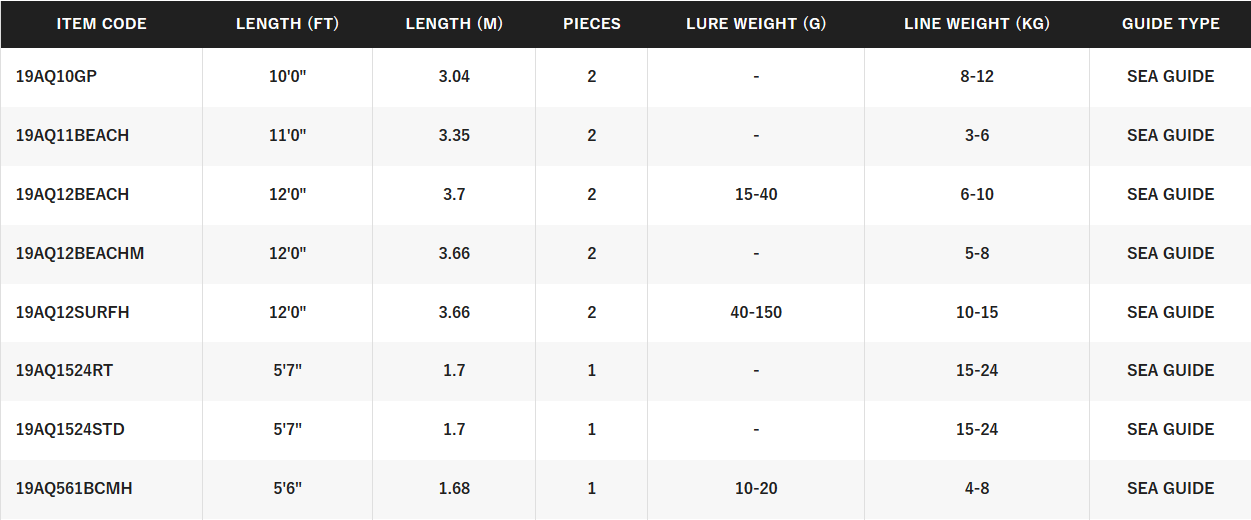
Task: Click the LINE WEIGHT (KG) header
Action: click(977, 24)
